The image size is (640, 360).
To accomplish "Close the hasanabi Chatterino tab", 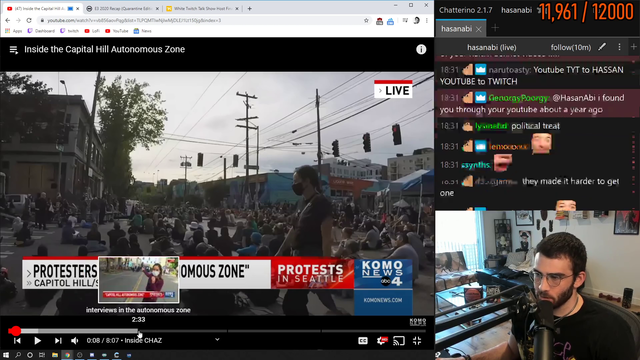I will (479, 29).
